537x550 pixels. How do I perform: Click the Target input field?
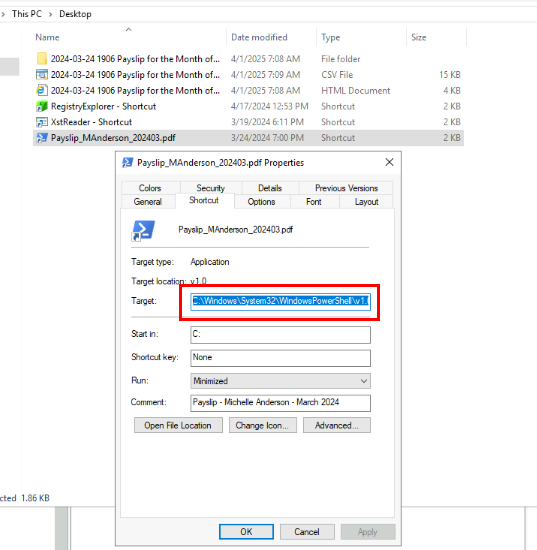pyautogui.click(x=280, y=301)
